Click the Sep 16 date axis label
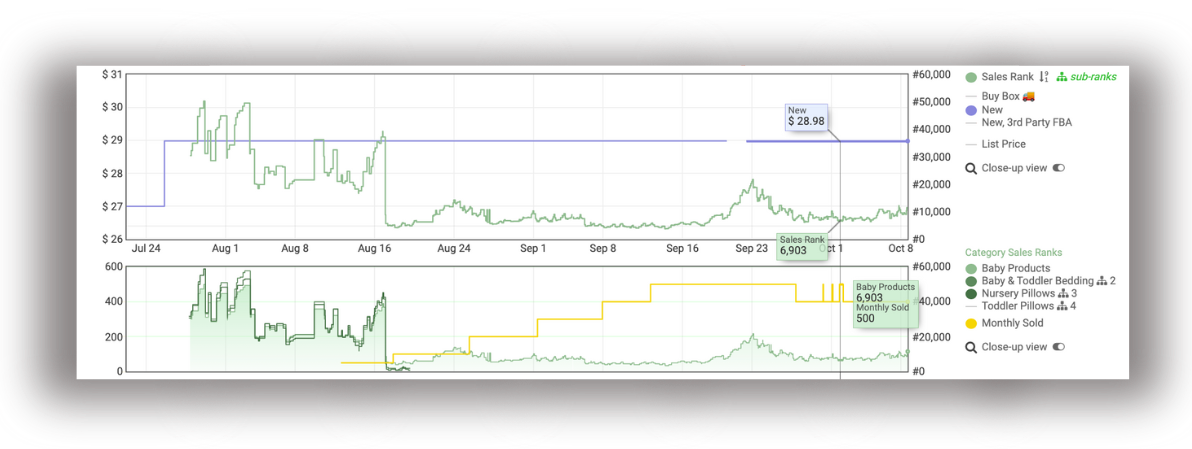Viewport: 1192px width, 449px height. pos(683,248)
